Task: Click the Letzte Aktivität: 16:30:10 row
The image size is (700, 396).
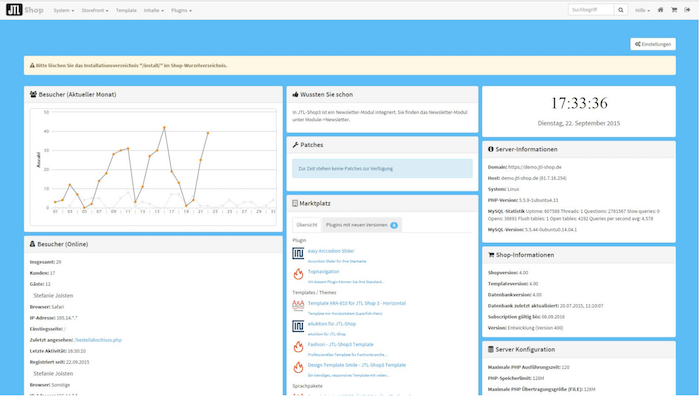Action: 58,351
